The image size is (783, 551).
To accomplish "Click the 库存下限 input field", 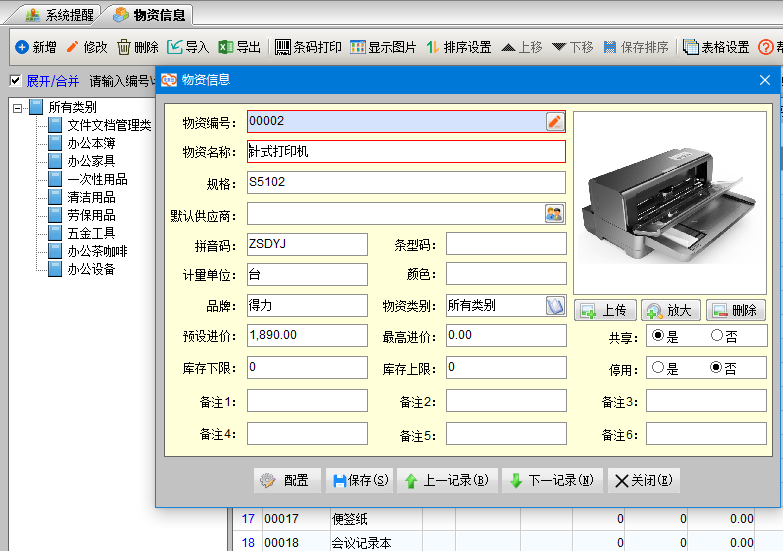I will (x=307, y=367).
